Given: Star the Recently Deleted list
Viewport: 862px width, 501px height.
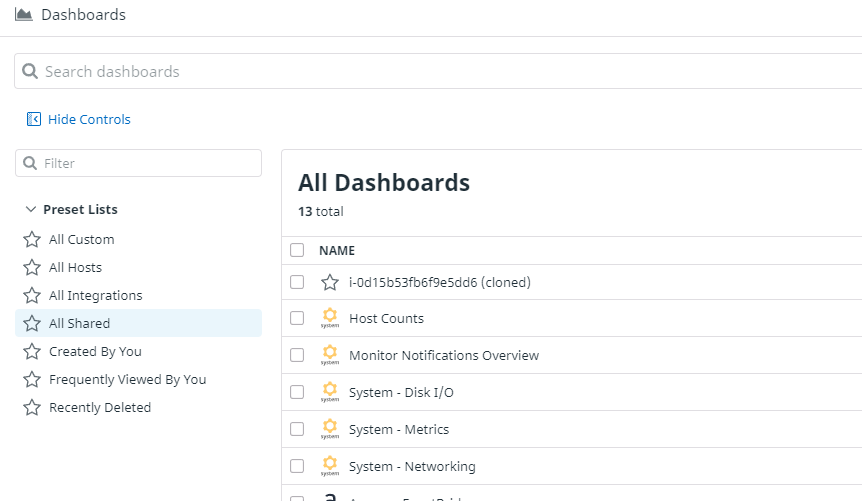Looking at the screenshot, I should 32,408.
